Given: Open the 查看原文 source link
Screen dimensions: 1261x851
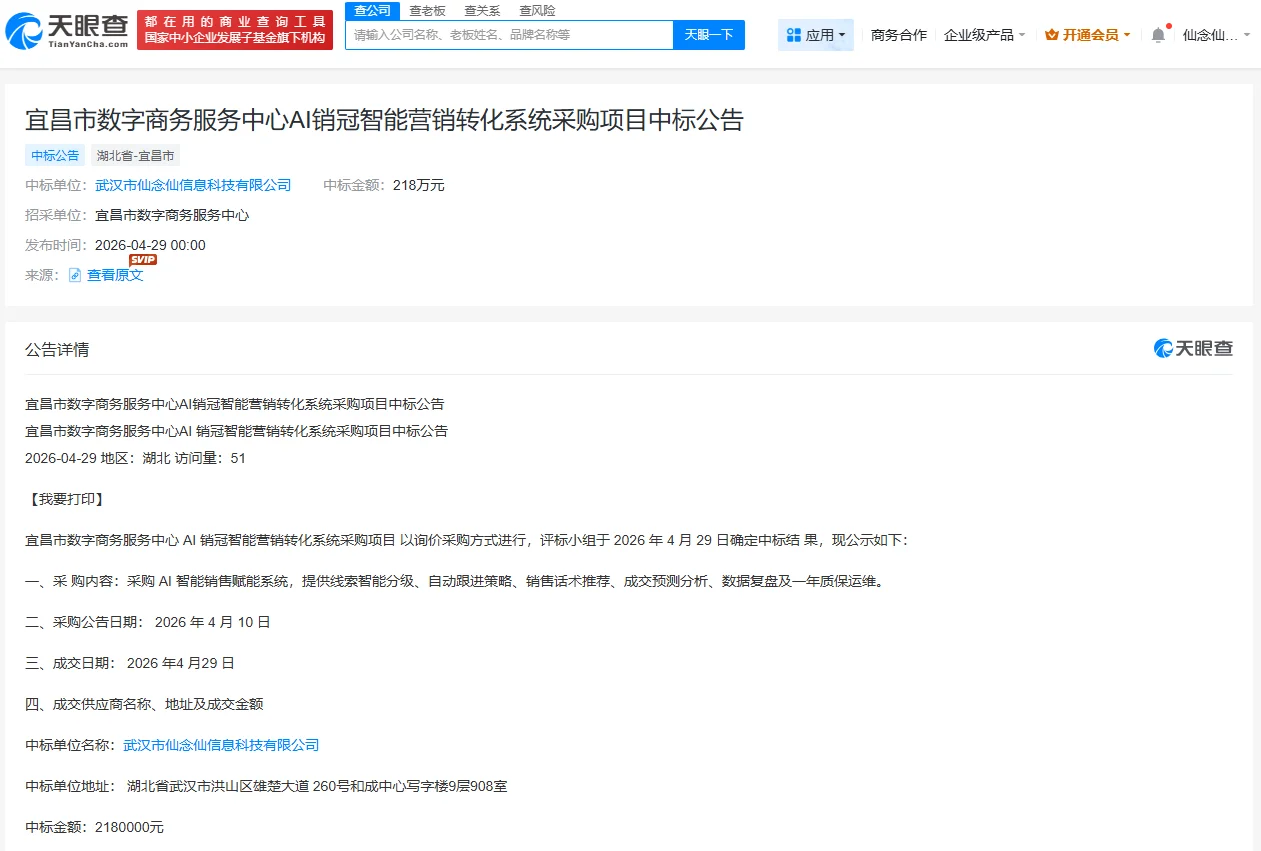Looking at the screenshot, I should point(115,275).
